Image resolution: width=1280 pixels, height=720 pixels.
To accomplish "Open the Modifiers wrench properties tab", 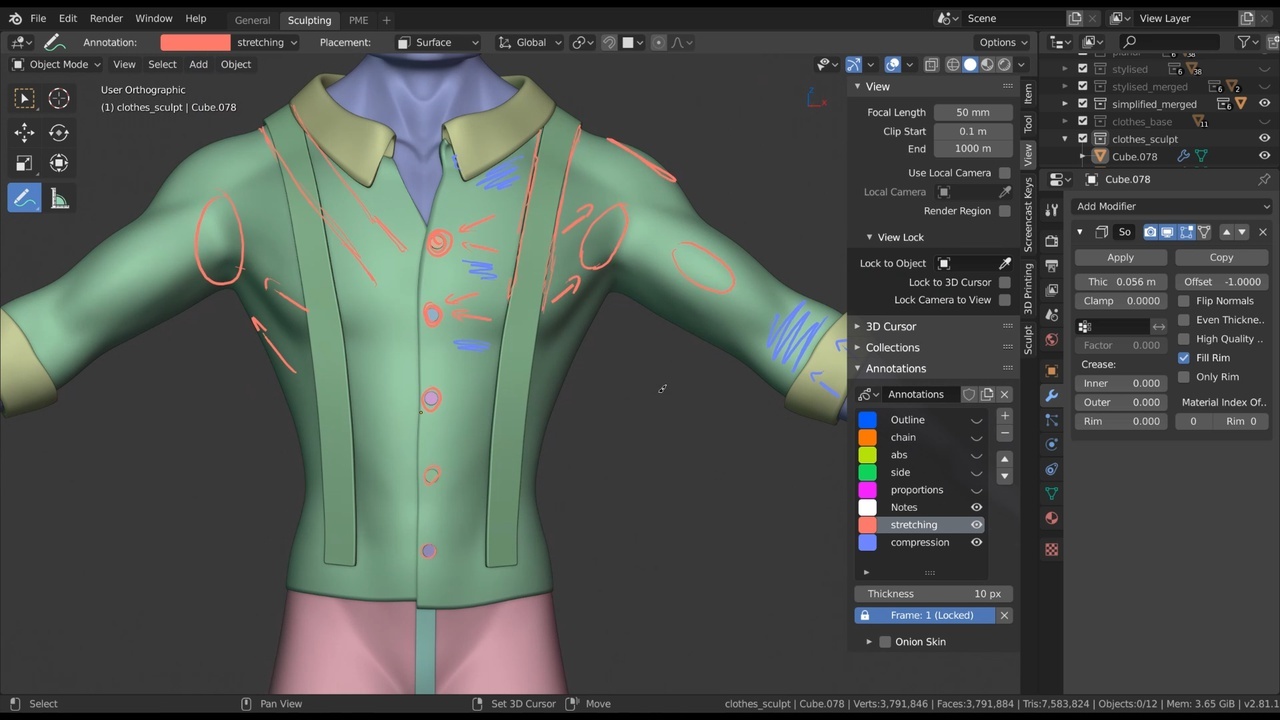I will coord(1051,395).
